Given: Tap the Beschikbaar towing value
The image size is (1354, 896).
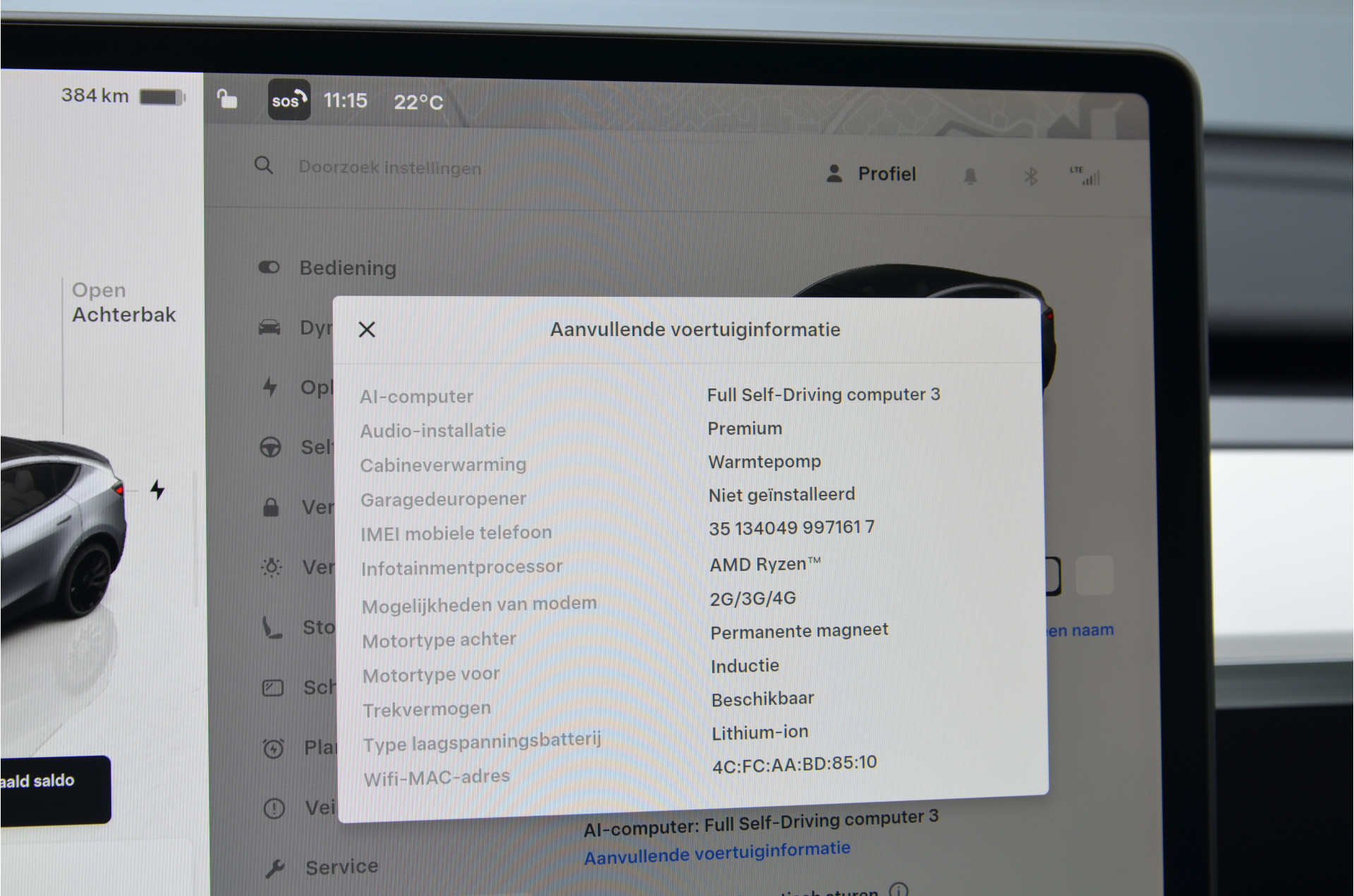Looking at the screenshot, I should tap(763, 699).
